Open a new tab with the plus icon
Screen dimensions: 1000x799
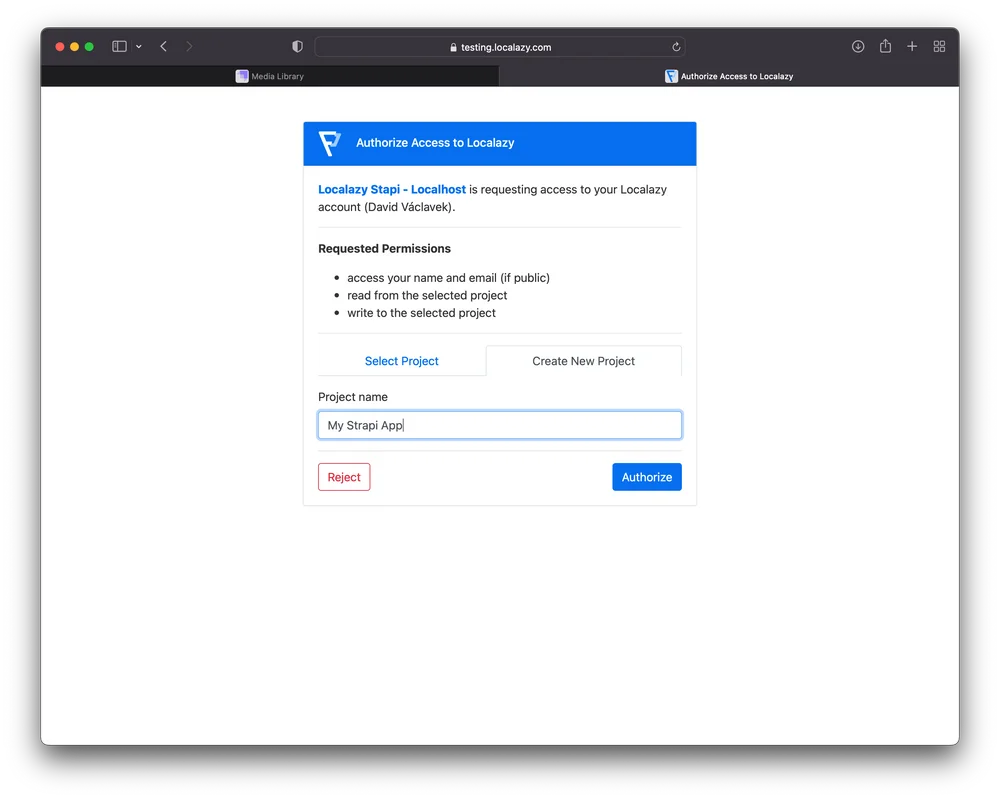point(911,46)
